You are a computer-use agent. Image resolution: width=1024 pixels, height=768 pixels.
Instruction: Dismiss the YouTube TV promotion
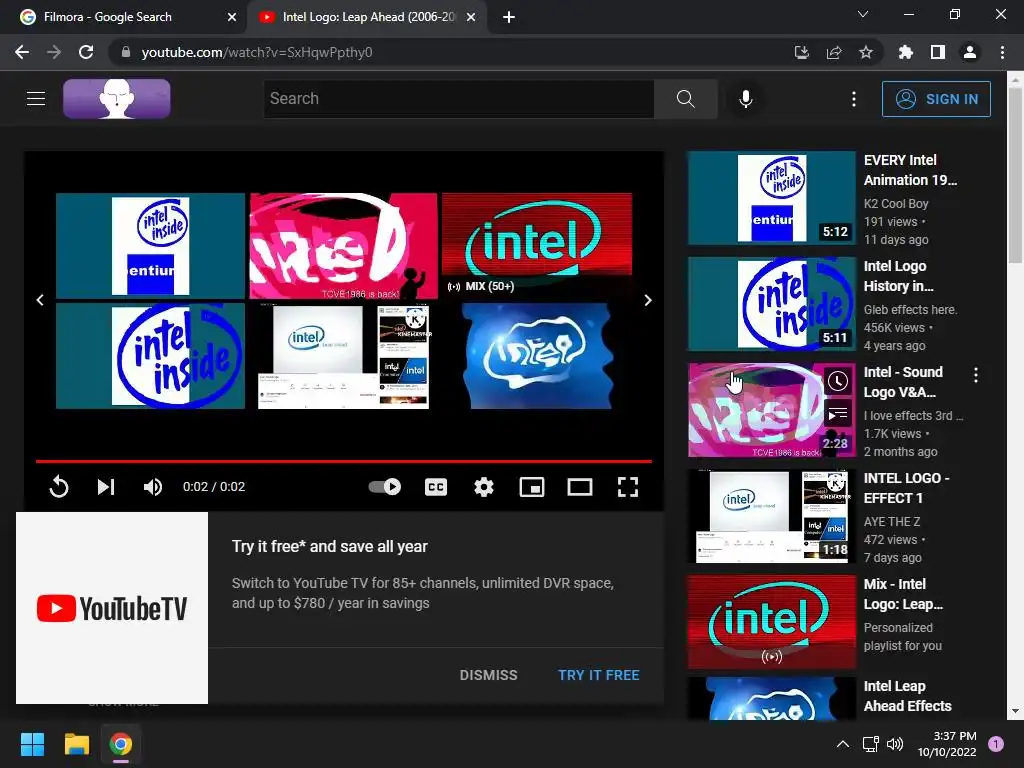click(488, 675)
